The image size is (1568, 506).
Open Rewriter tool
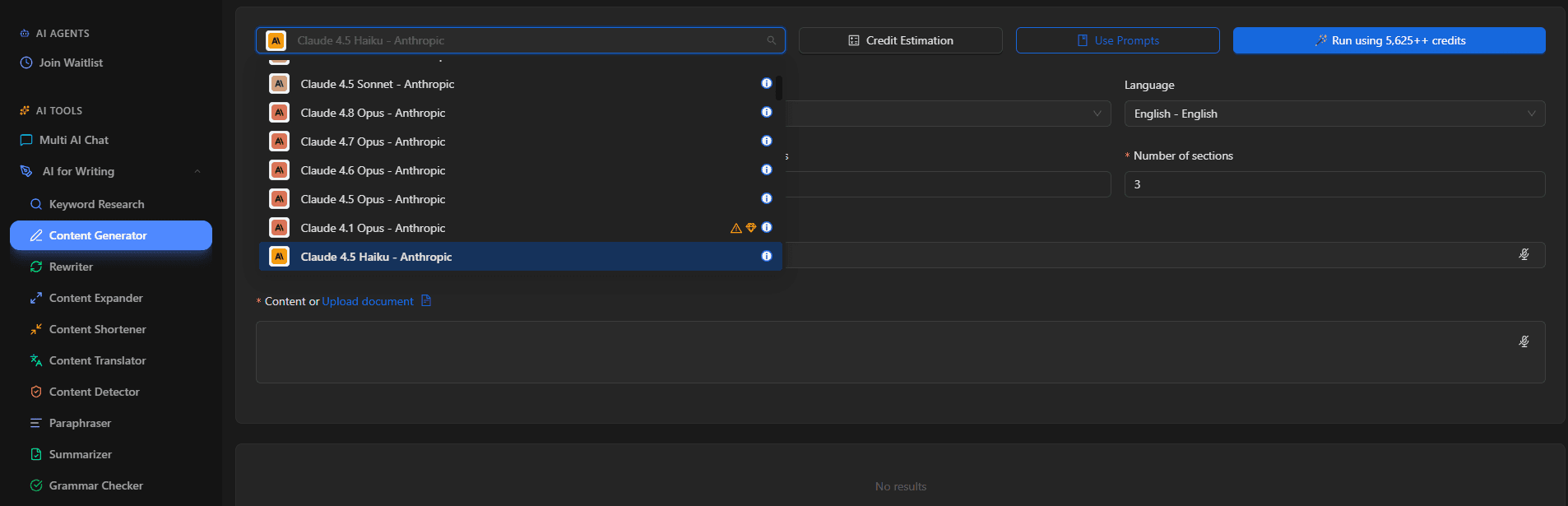[x=71, y=267]
